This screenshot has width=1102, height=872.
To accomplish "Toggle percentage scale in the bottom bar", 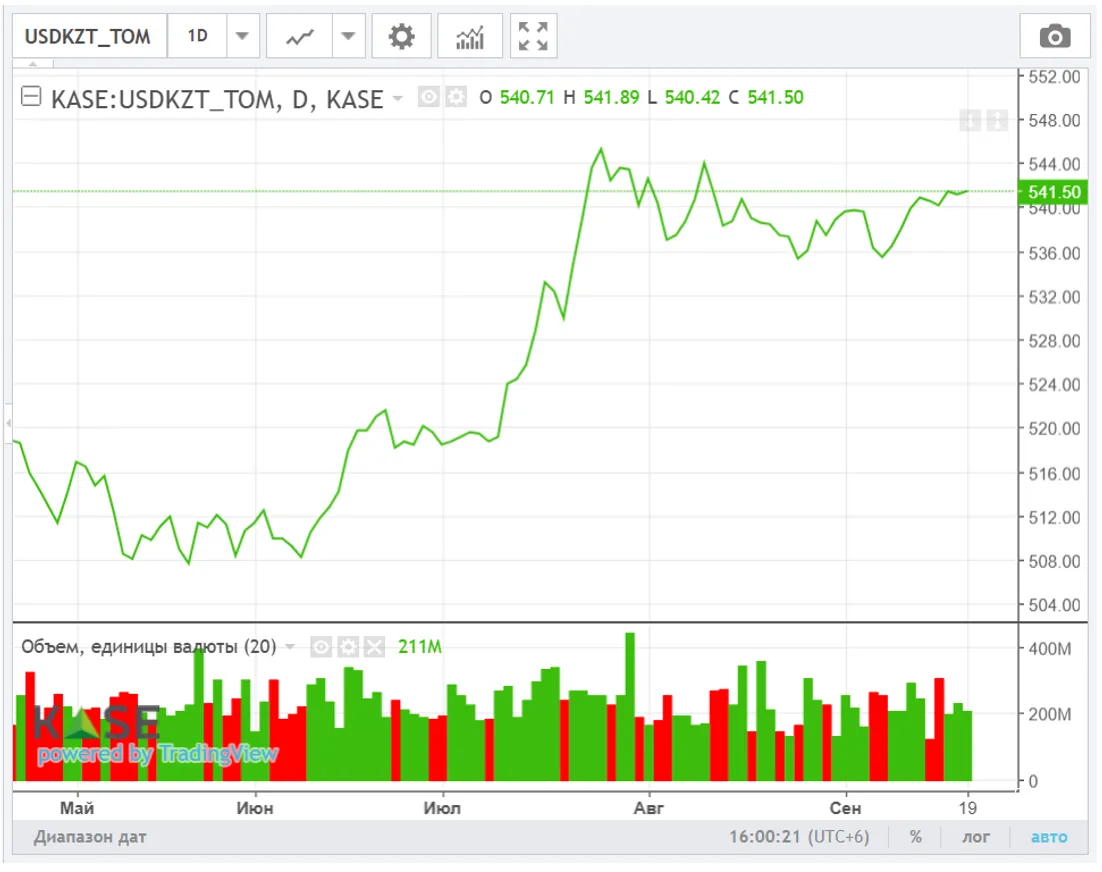I will (915, 837).
